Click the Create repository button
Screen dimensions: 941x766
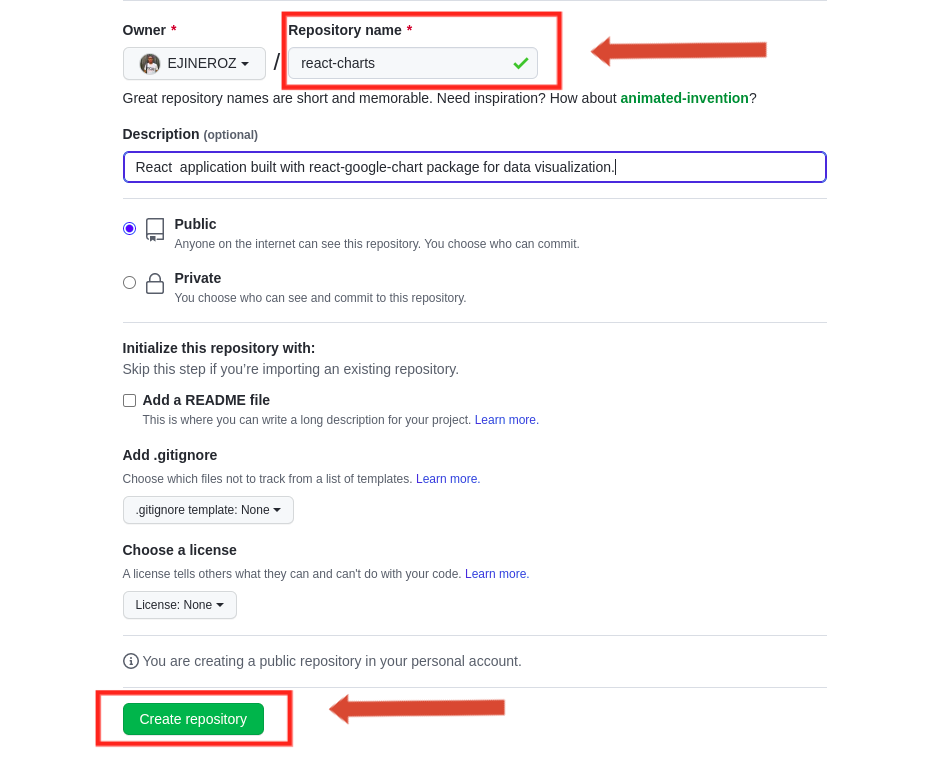[193, 719]
